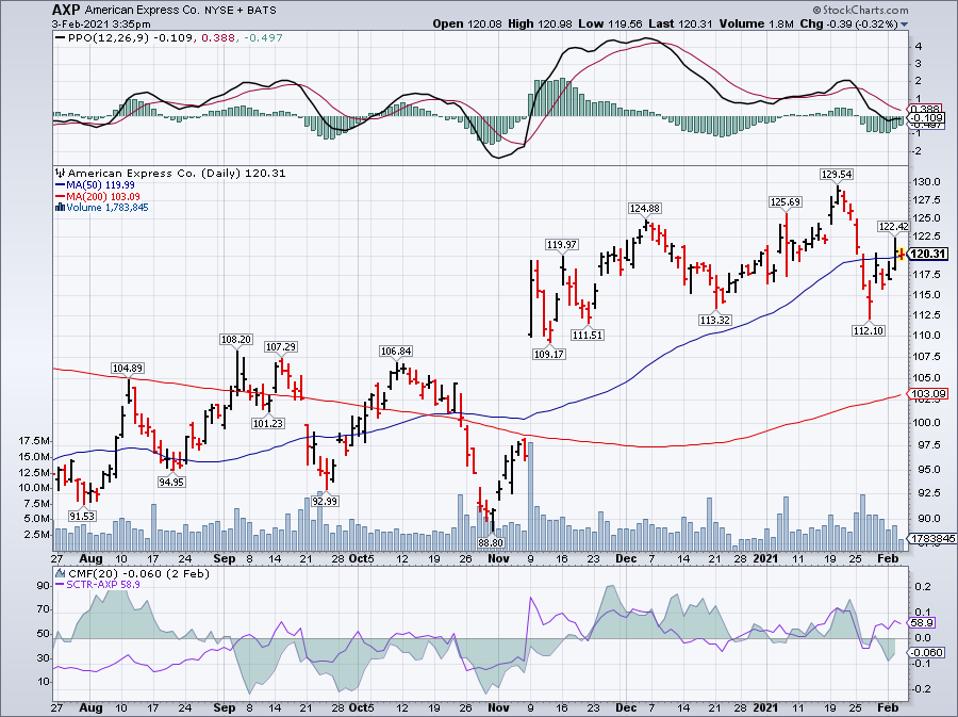Click the 58.9 SCTR axis tag
This screenshot has width=958, height=717.
922,623
